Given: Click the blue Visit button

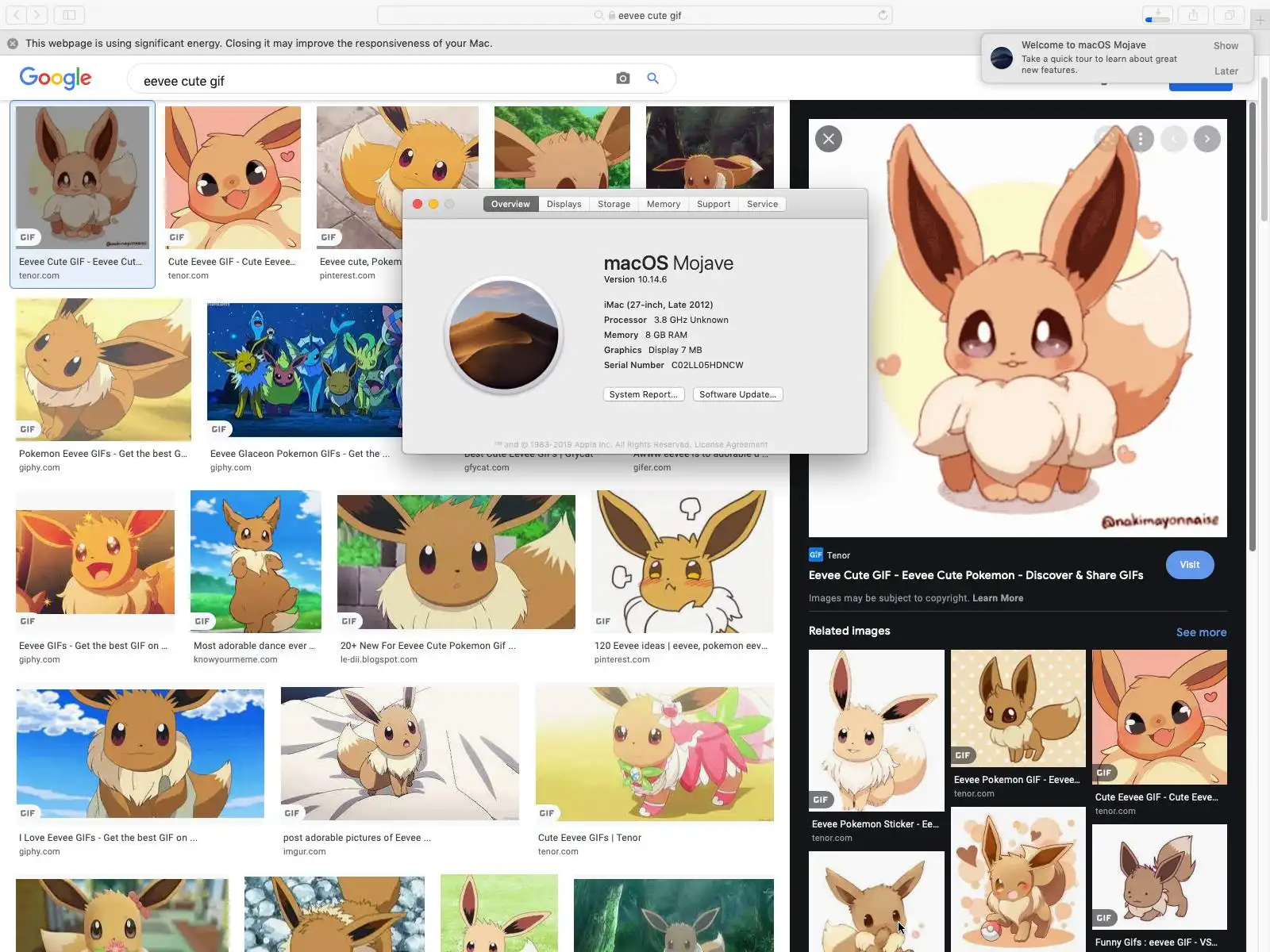Looking at the screenshot, I should [x=1190, y=565].
